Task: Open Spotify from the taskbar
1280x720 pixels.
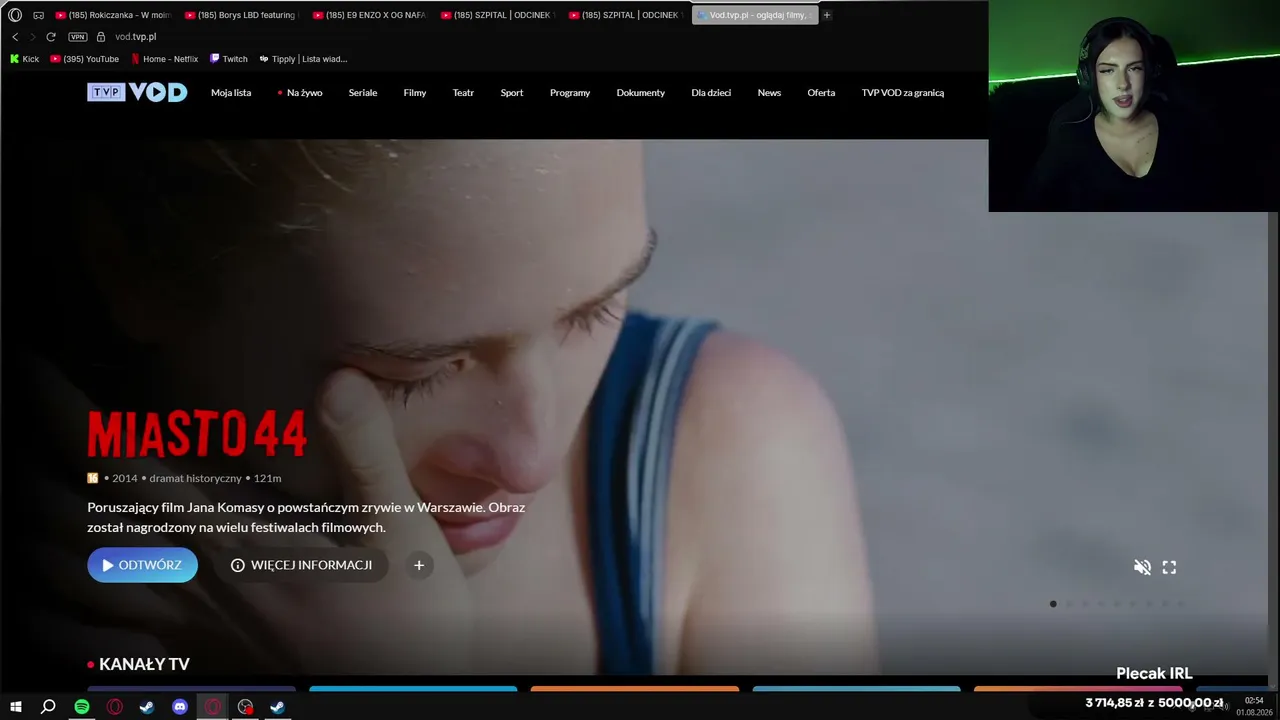Action: tap(82, 707)
